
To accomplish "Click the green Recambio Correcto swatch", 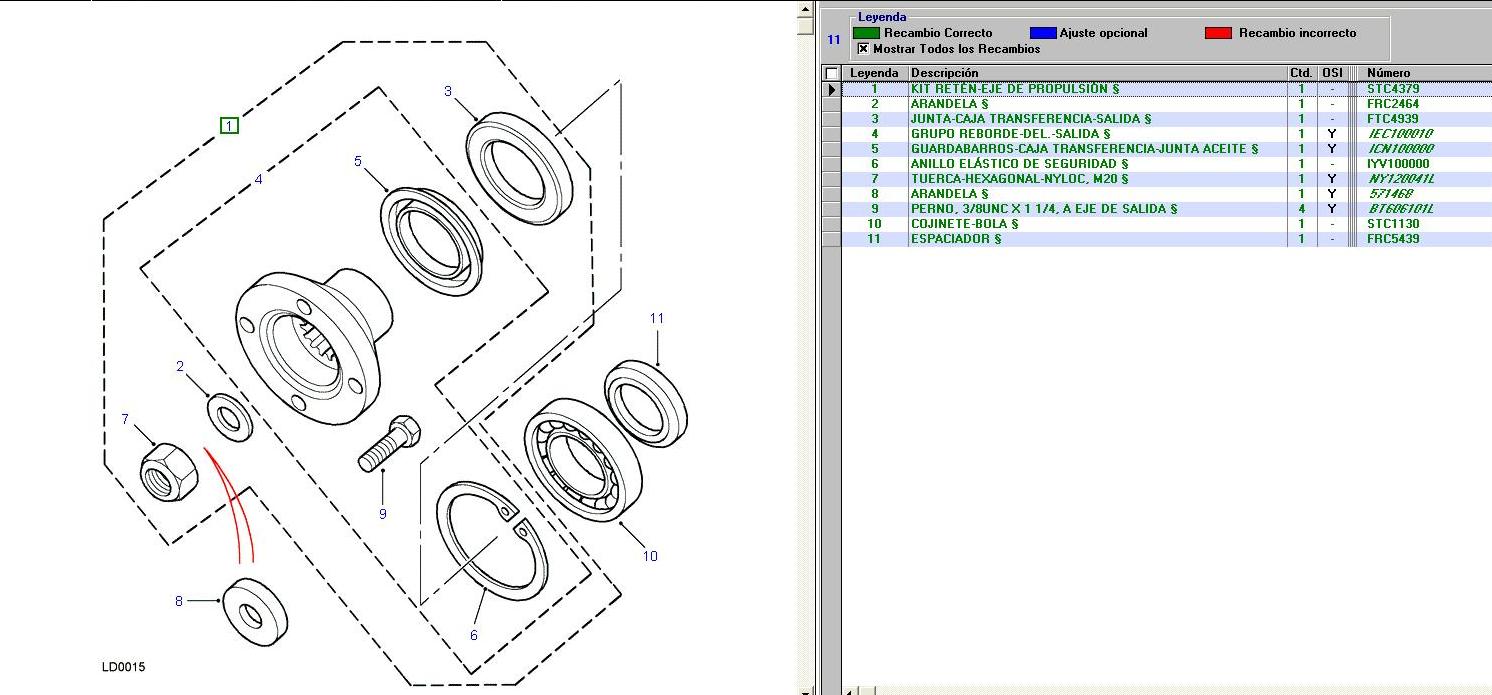I will [865, 33].
